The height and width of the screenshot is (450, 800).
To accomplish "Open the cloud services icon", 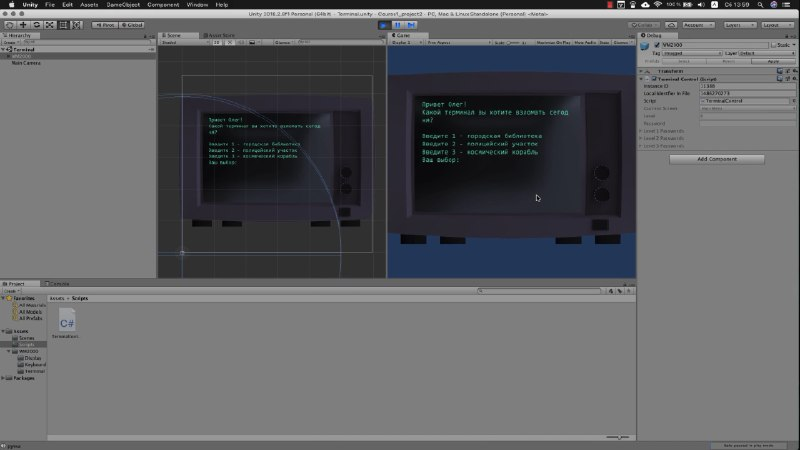I will 671,25.
